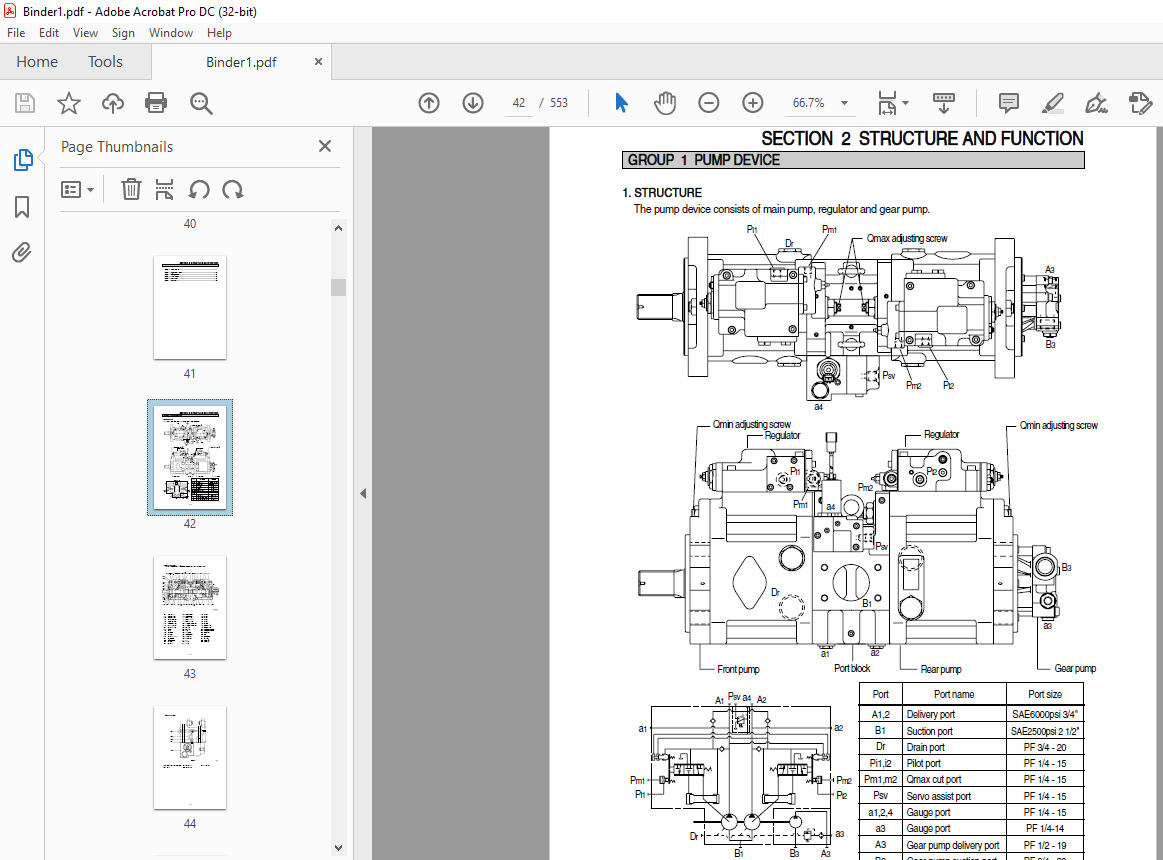
Task: Go to next page arrow
Action: [472, 103]
